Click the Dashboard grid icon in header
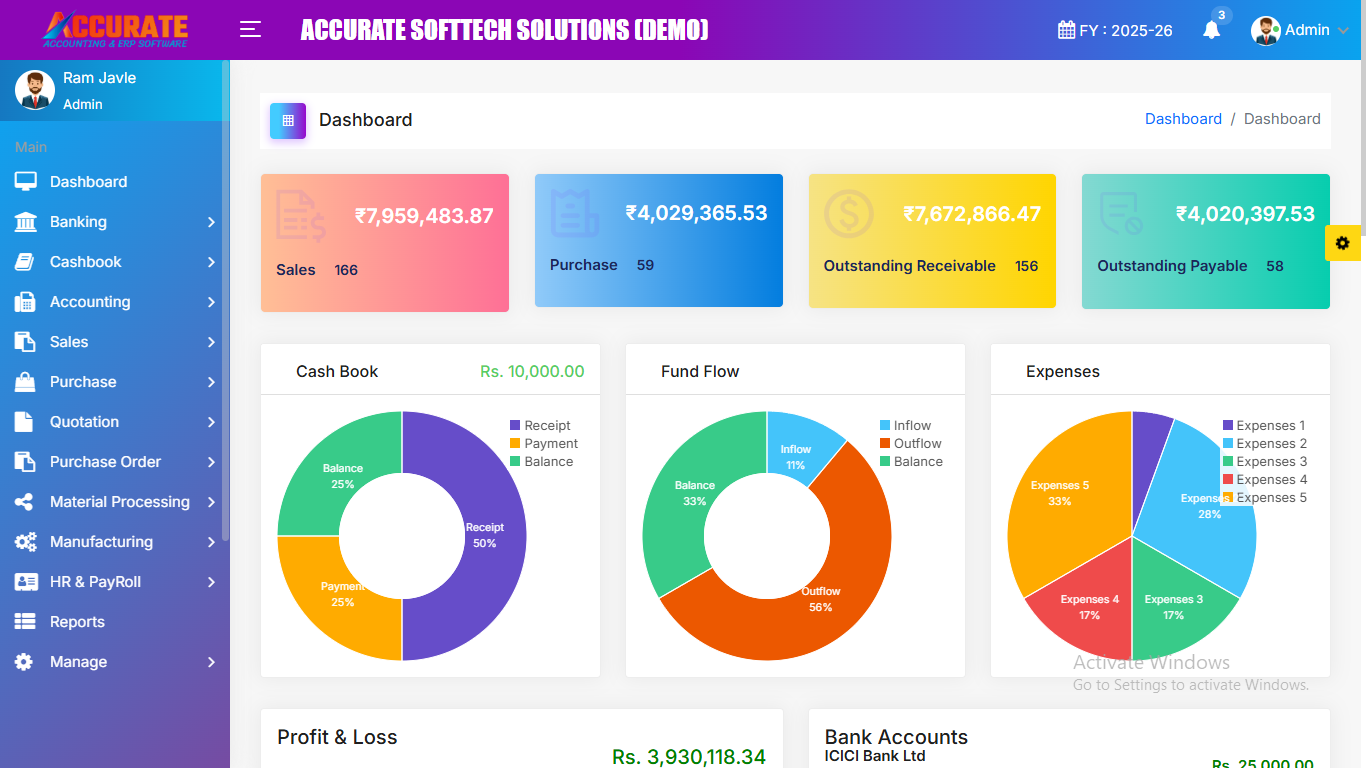Screen dimensions: 1366x768 tap(288, 120)
